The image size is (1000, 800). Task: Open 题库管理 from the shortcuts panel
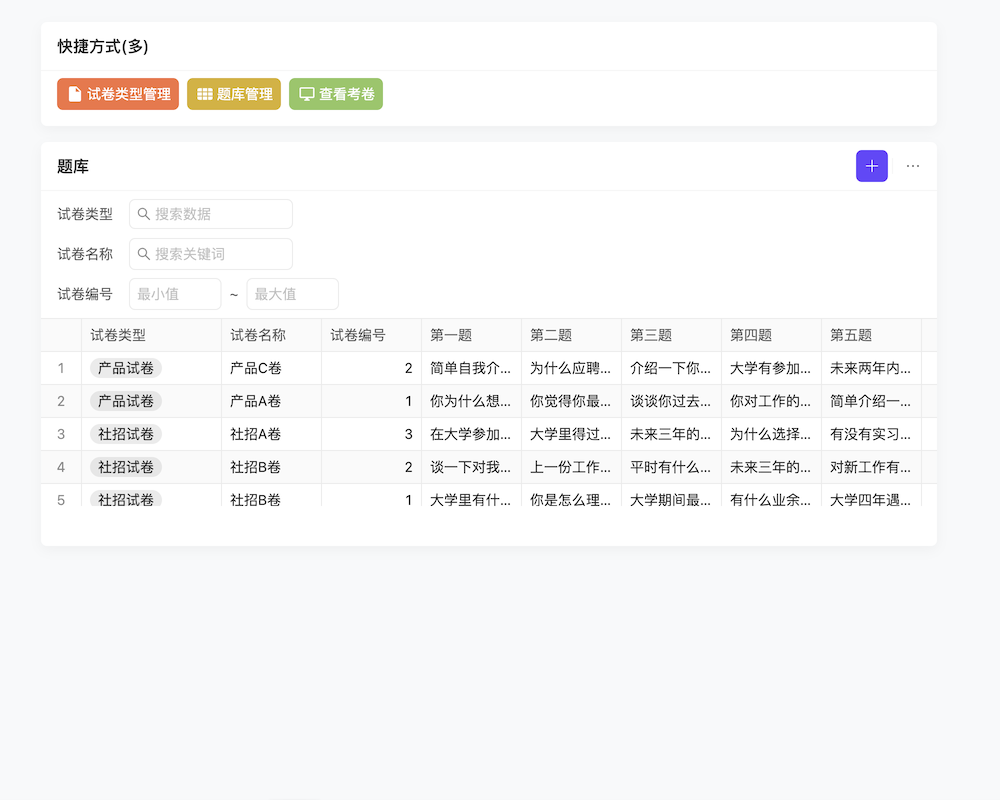233,93
